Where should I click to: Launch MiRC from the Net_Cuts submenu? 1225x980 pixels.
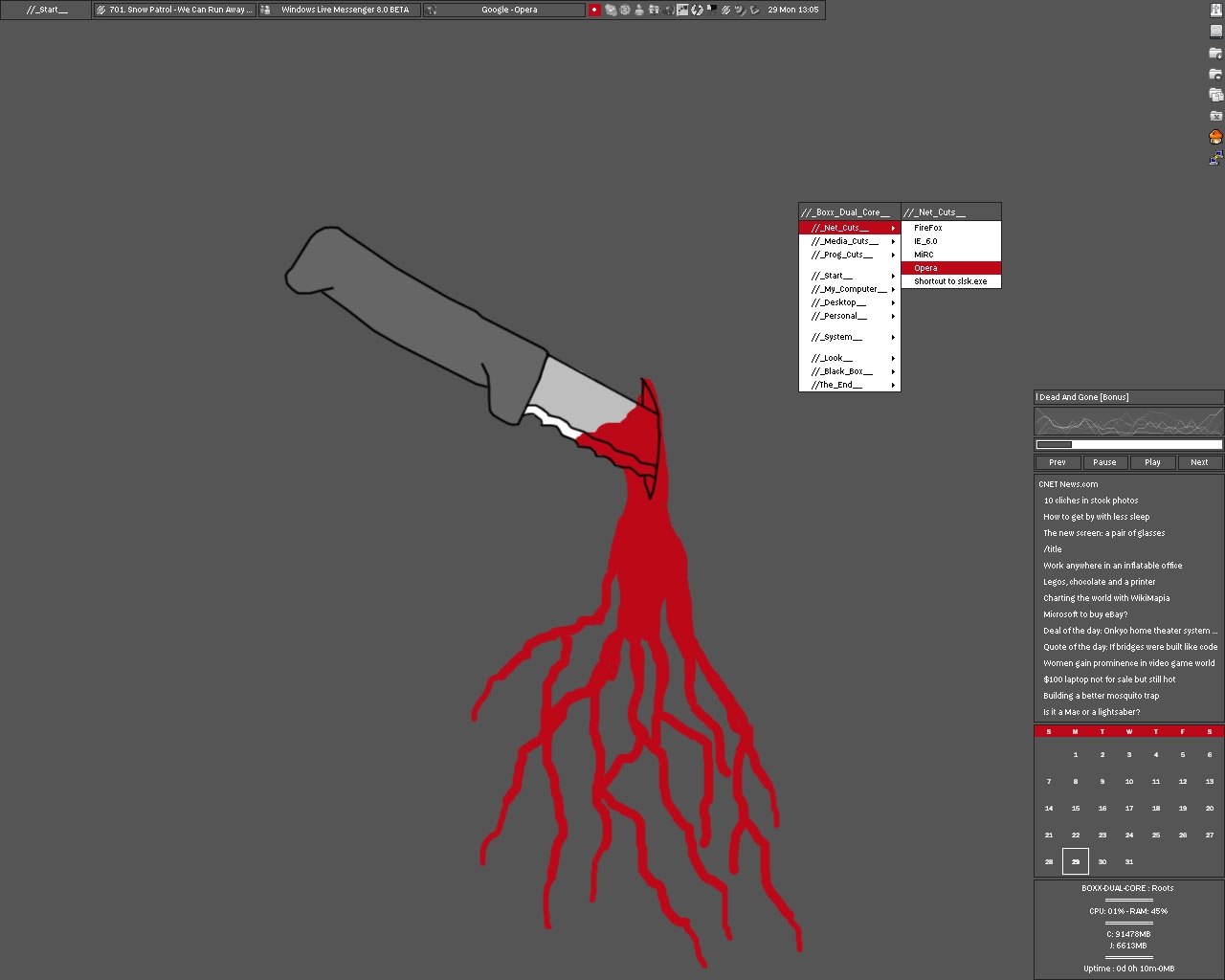coord(951,255)
